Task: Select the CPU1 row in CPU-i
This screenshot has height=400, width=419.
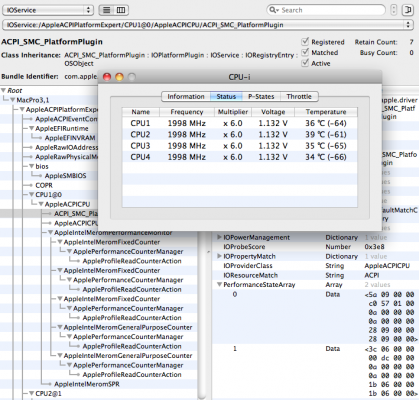Action: 240,123
